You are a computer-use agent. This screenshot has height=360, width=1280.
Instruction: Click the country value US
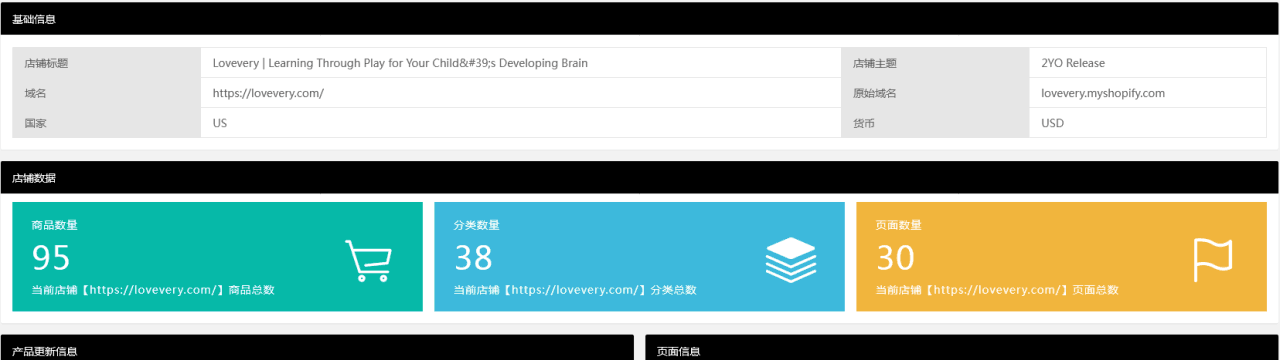[x=220, y=123]
